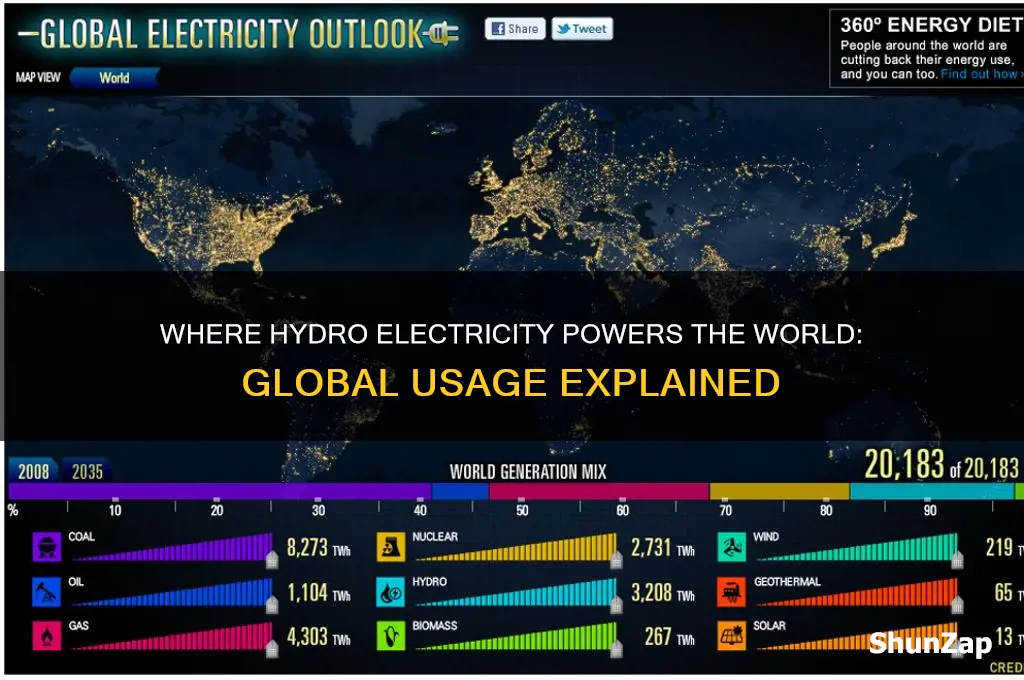Click the 1,104 TWh oil value
Viewport: 1024px width, 680px height.
(x=319, y=592)
